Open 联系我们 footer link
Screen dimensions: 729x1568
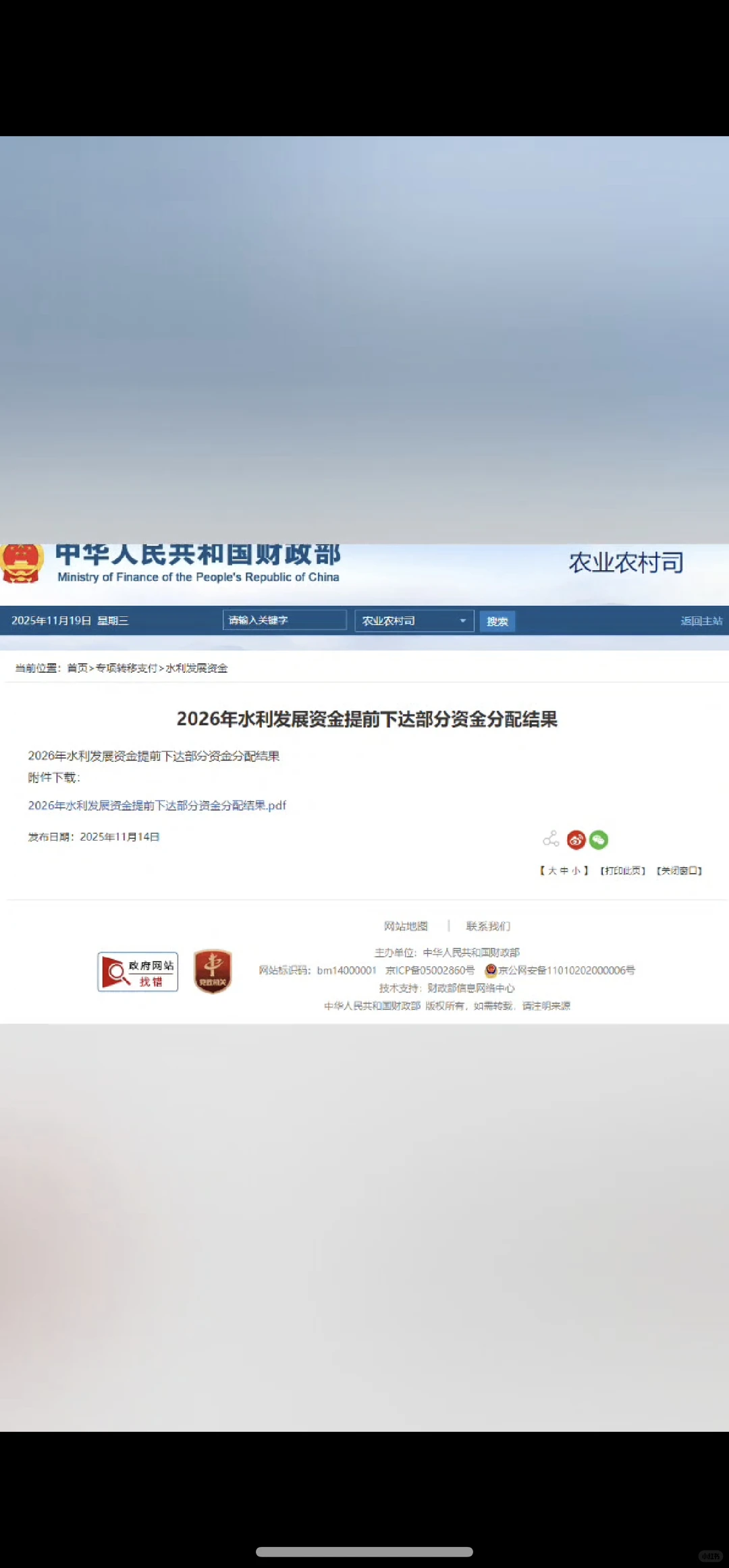488,926
